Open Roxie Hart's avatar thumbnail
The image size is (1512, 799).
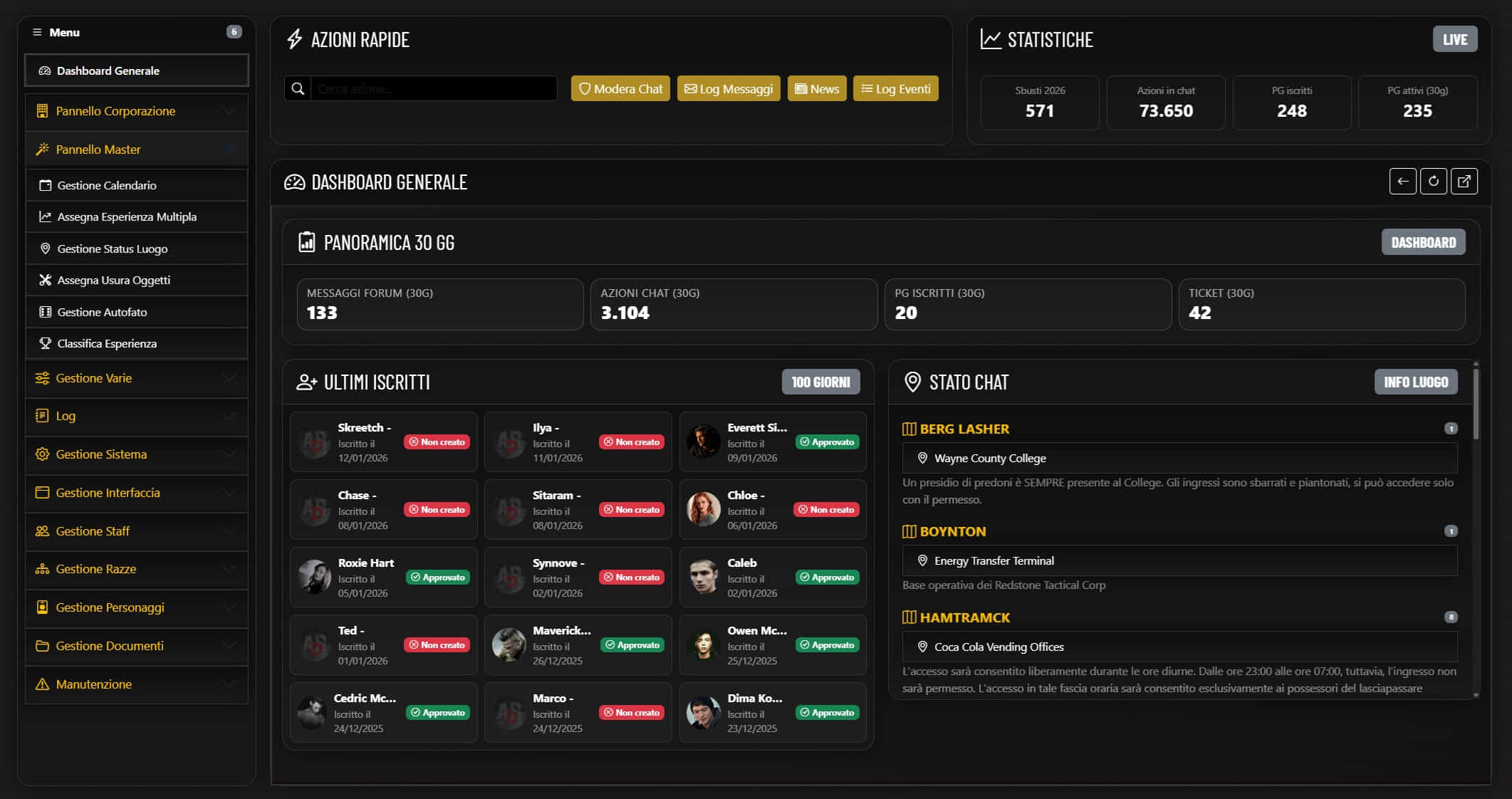[314, 577]
